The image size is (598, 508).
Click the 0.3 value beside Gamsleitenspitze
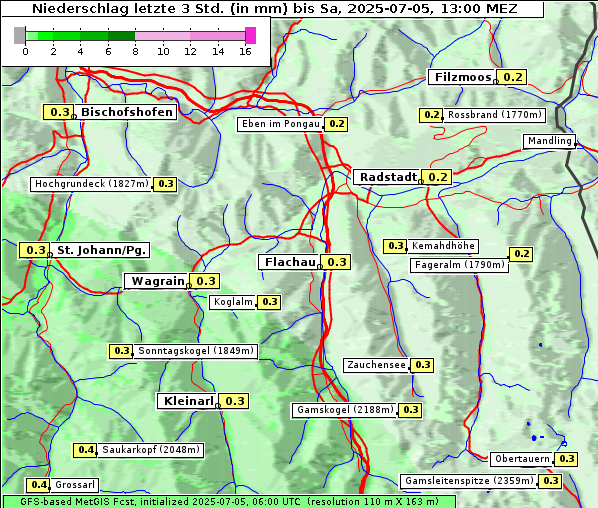click(x=550, y=481)
